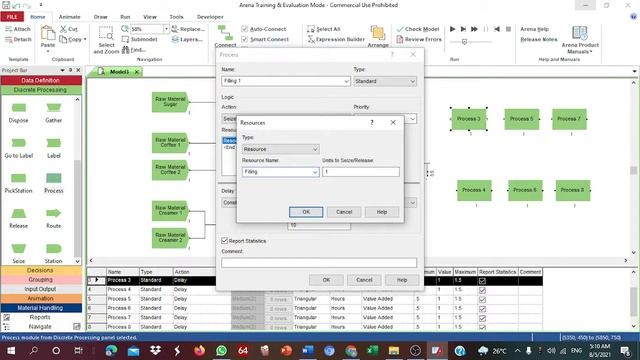Switch to the Run ribbon tab
Image resolution: width=640 pixels, height=360 pixels.
[x=125, y=17]
